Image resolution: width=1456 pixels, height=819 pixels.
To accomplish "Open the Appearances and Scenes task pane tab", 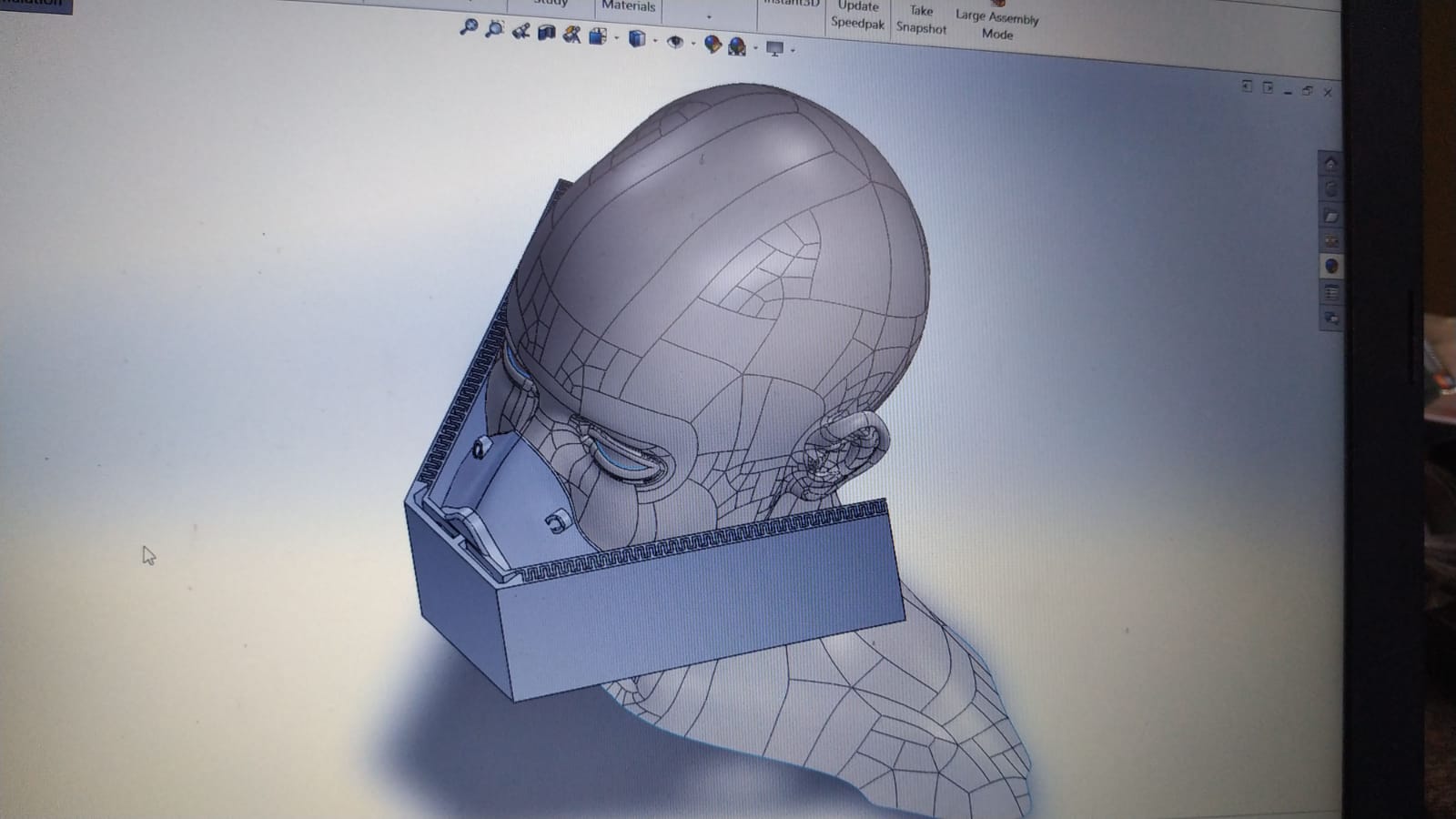I will click(1331, 267).
